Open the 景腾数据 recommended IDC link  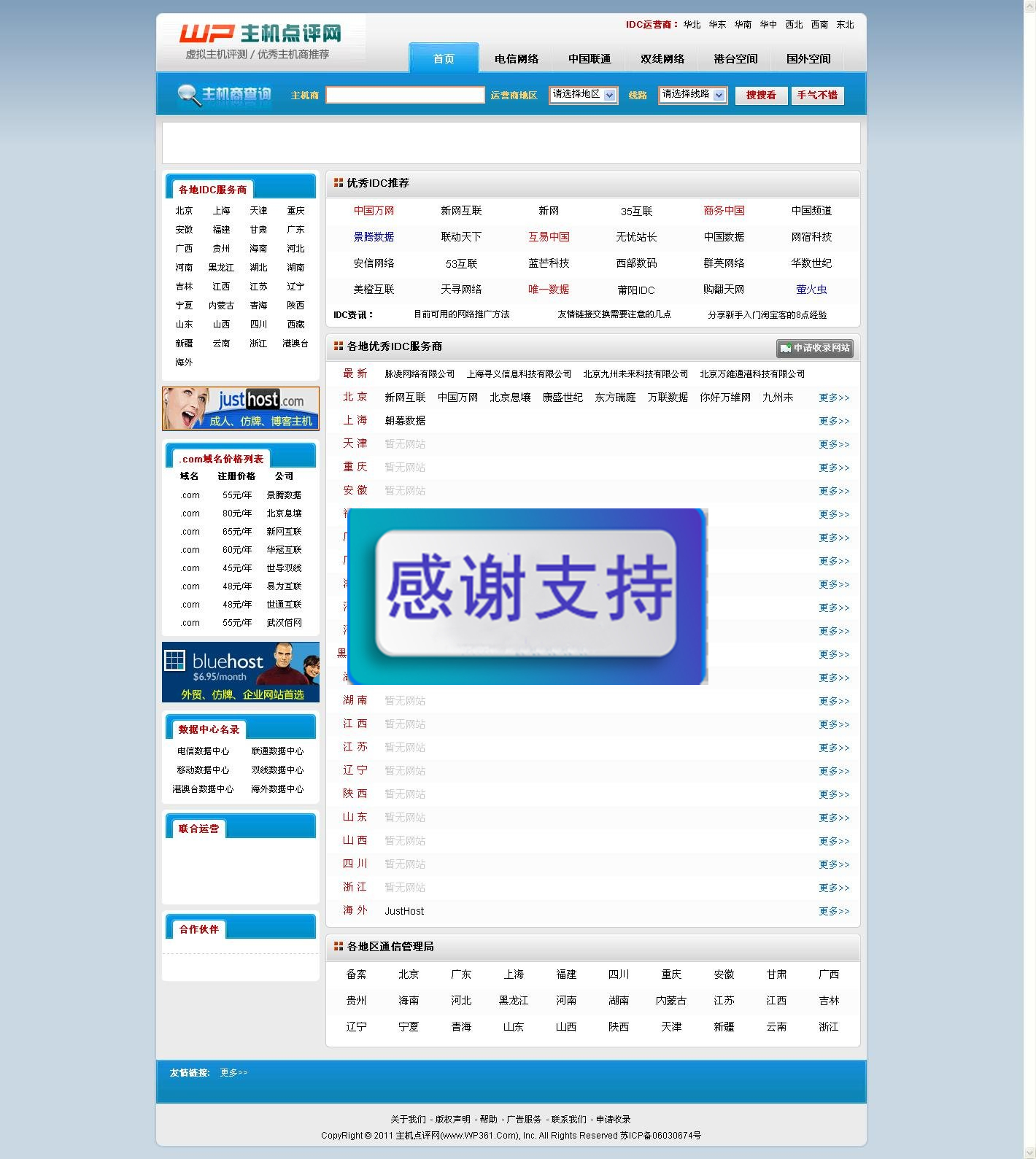click(x=374, y=237)
